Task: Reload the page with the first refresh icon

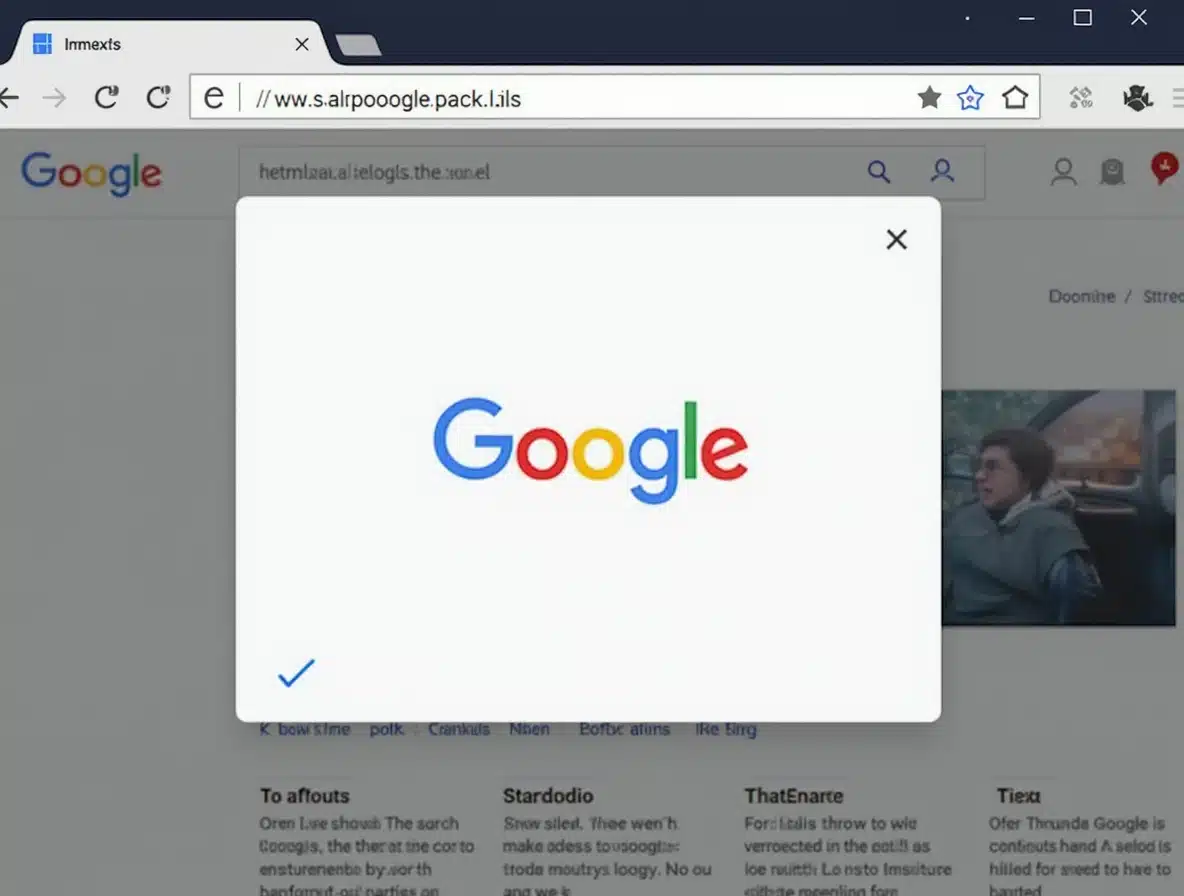Action: [x=106, y=97]
